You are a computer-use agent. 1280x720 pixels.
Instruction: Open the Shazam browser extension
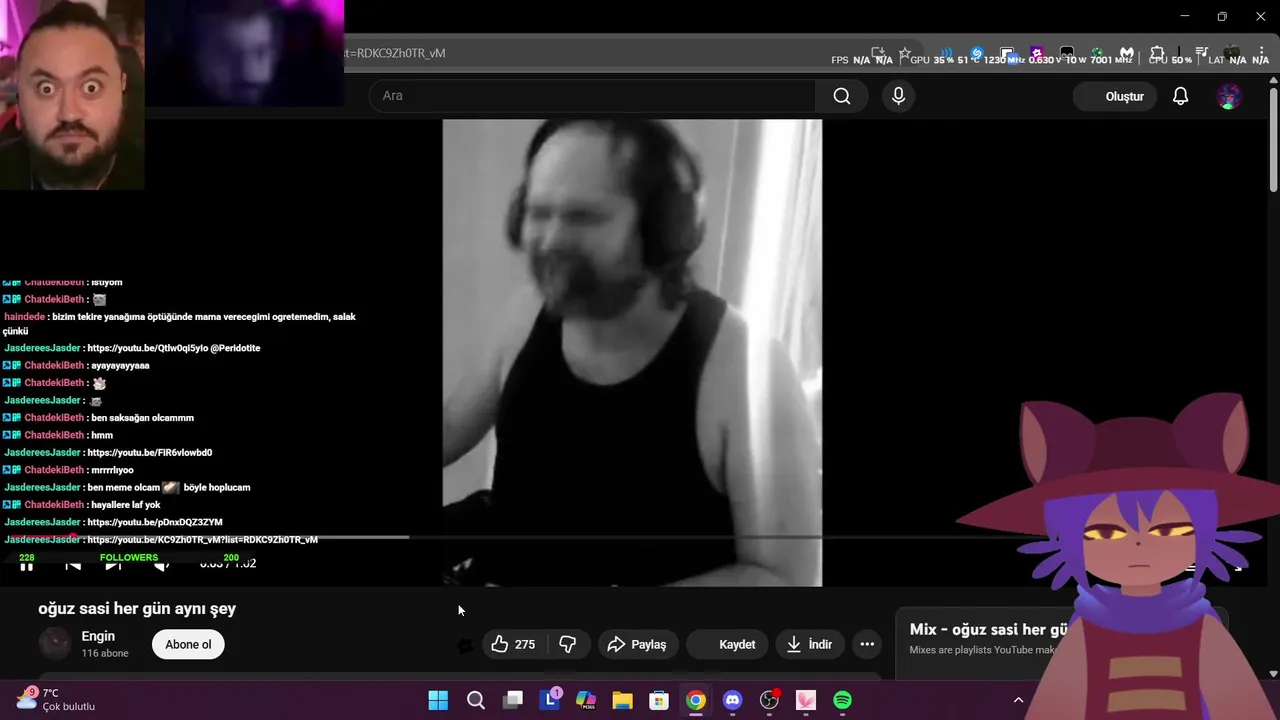pyautogui.click(x=977, y=53)
